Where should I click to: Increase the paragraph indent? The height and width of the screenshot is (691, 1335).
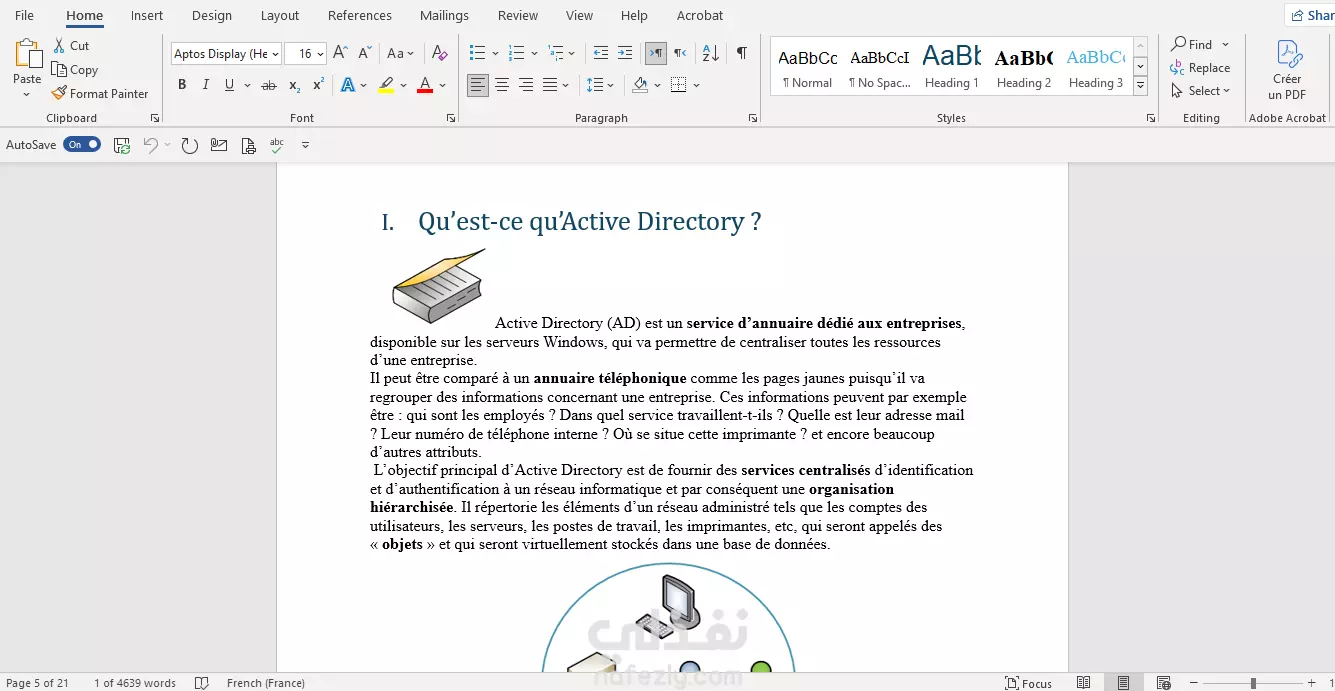tap(625, 53)
